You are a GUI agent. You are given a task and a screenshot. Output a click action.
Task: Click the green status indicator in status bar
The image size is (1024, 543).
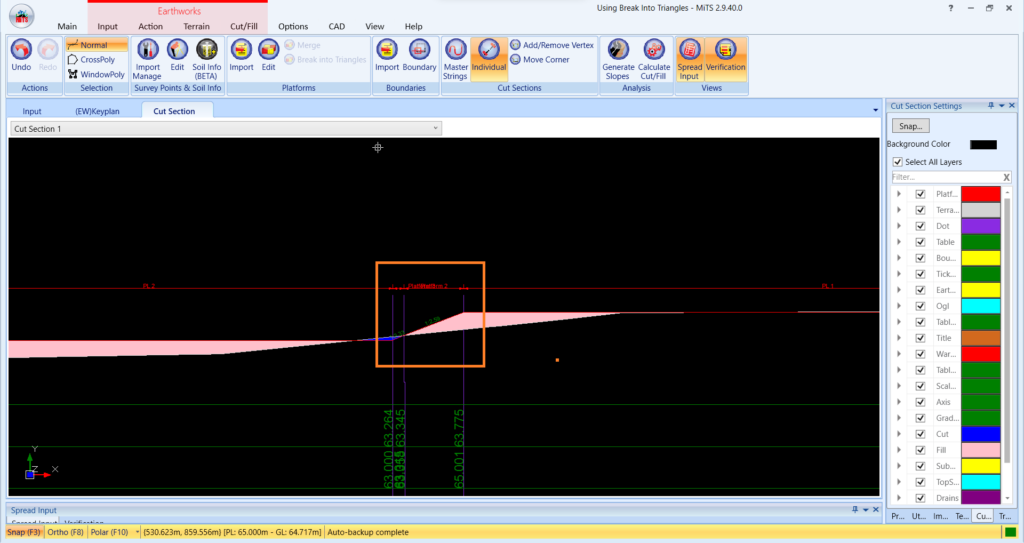tap(1010, 532)
